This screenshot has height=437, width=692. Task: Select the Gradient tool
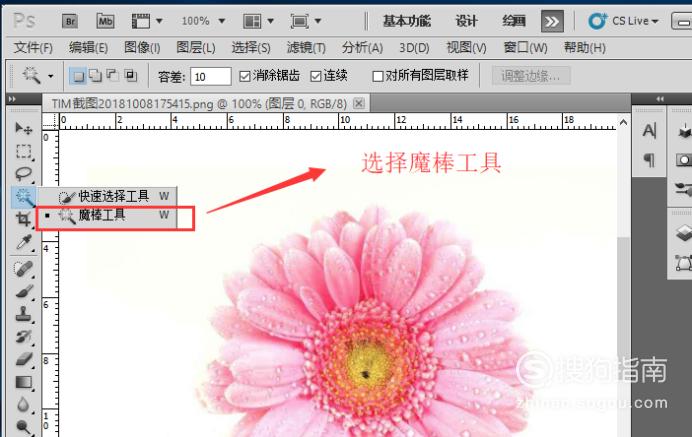[24, 382]
